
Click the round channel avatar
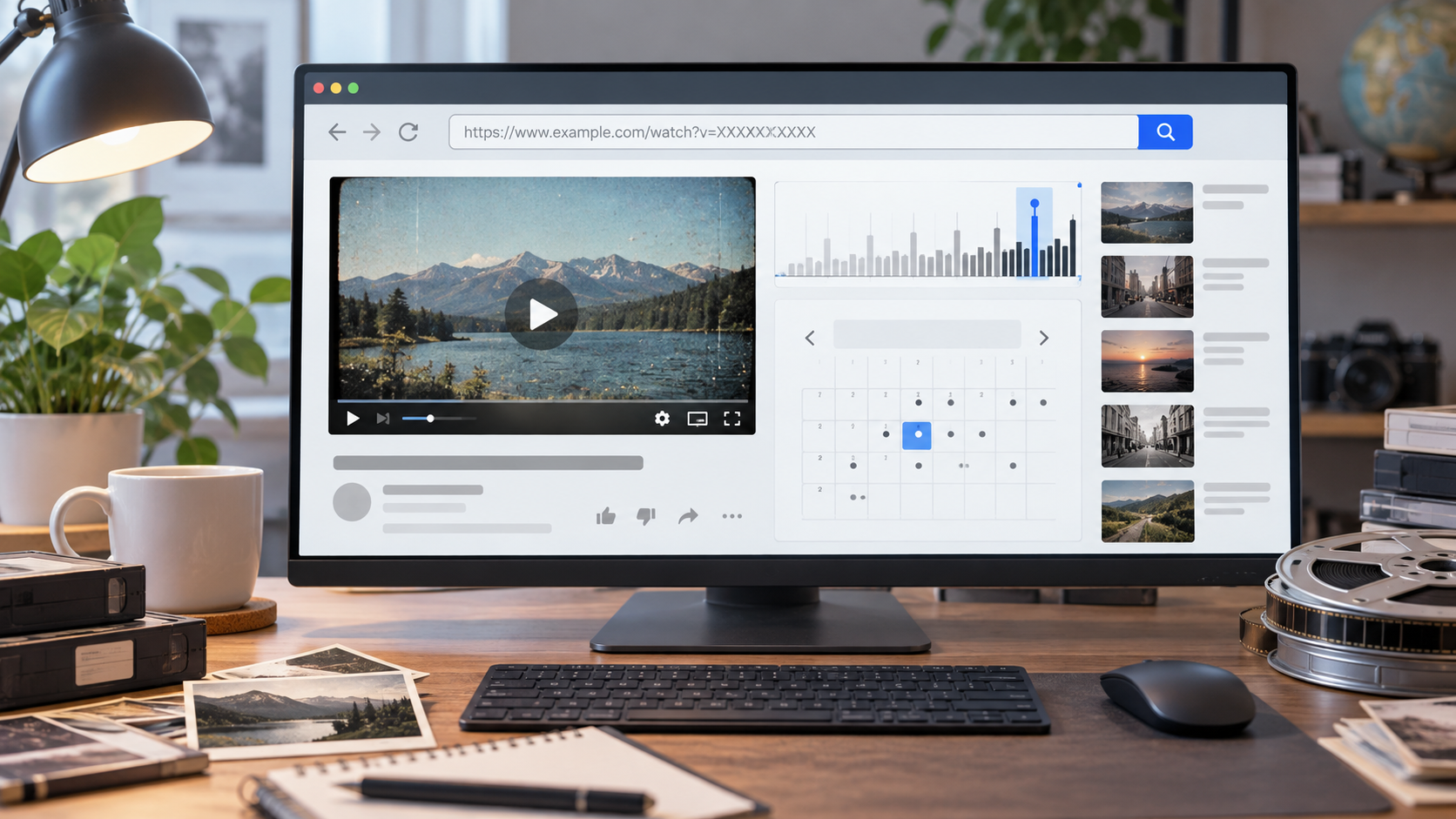(x=352, y=502)
